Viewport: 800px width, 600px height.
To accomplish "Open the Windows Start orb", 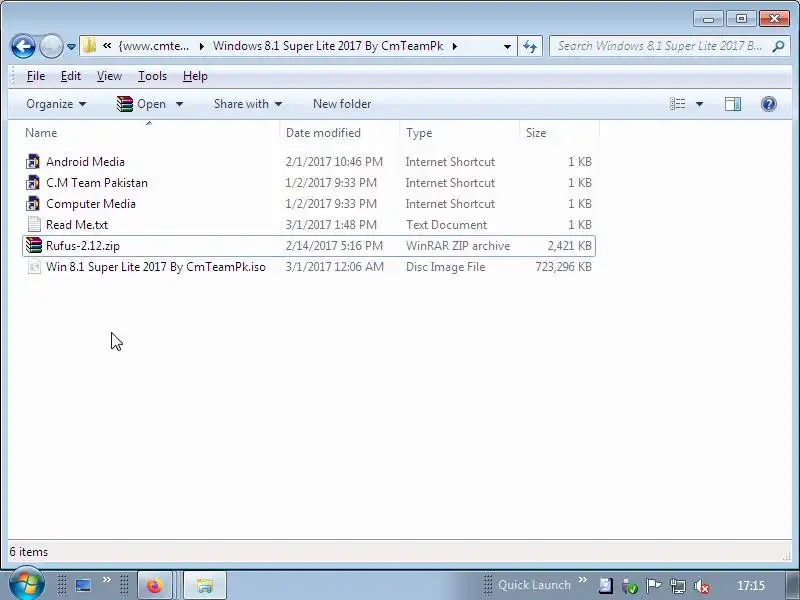I will pyautogui.click(x=27, y=584).
